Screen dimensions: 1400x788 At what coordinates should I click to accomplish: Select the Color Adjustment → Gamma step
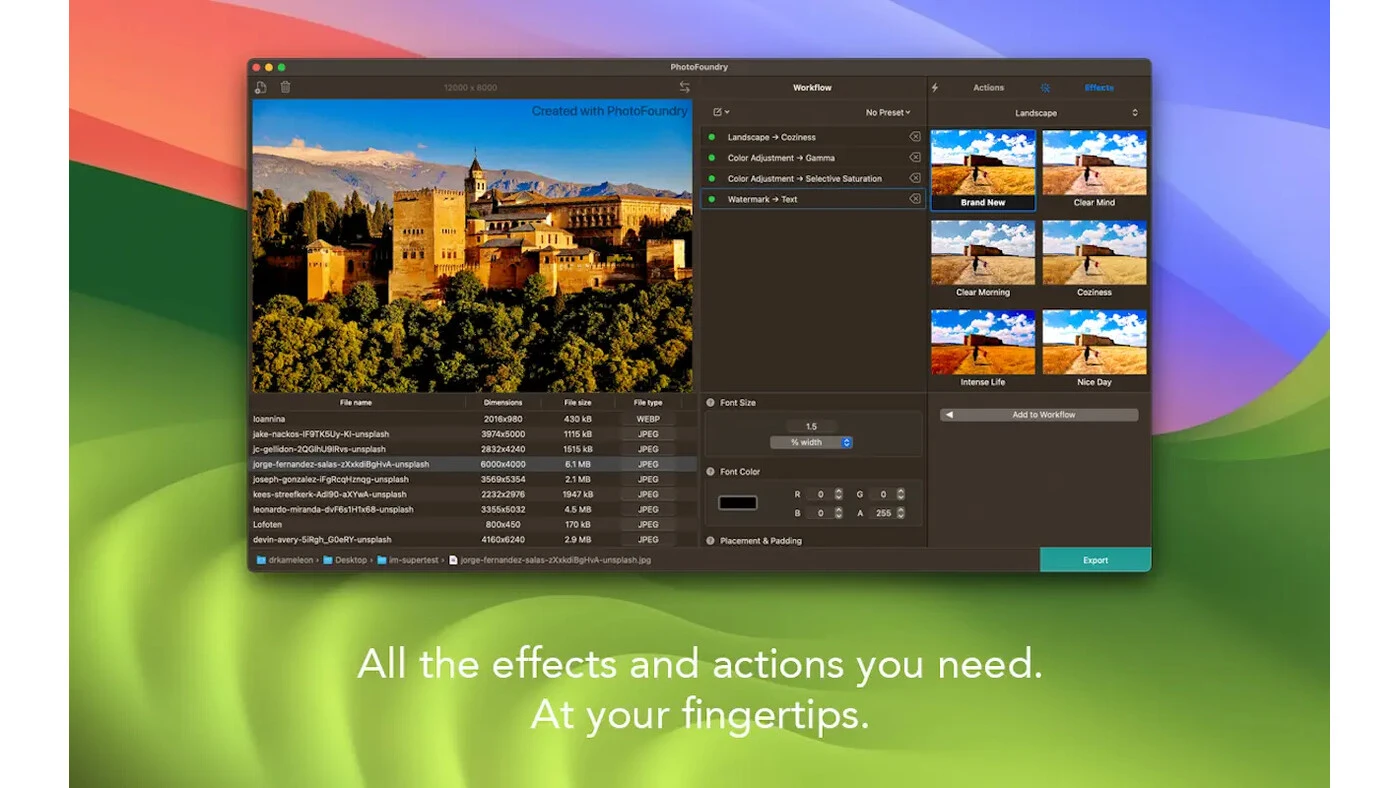812,158
